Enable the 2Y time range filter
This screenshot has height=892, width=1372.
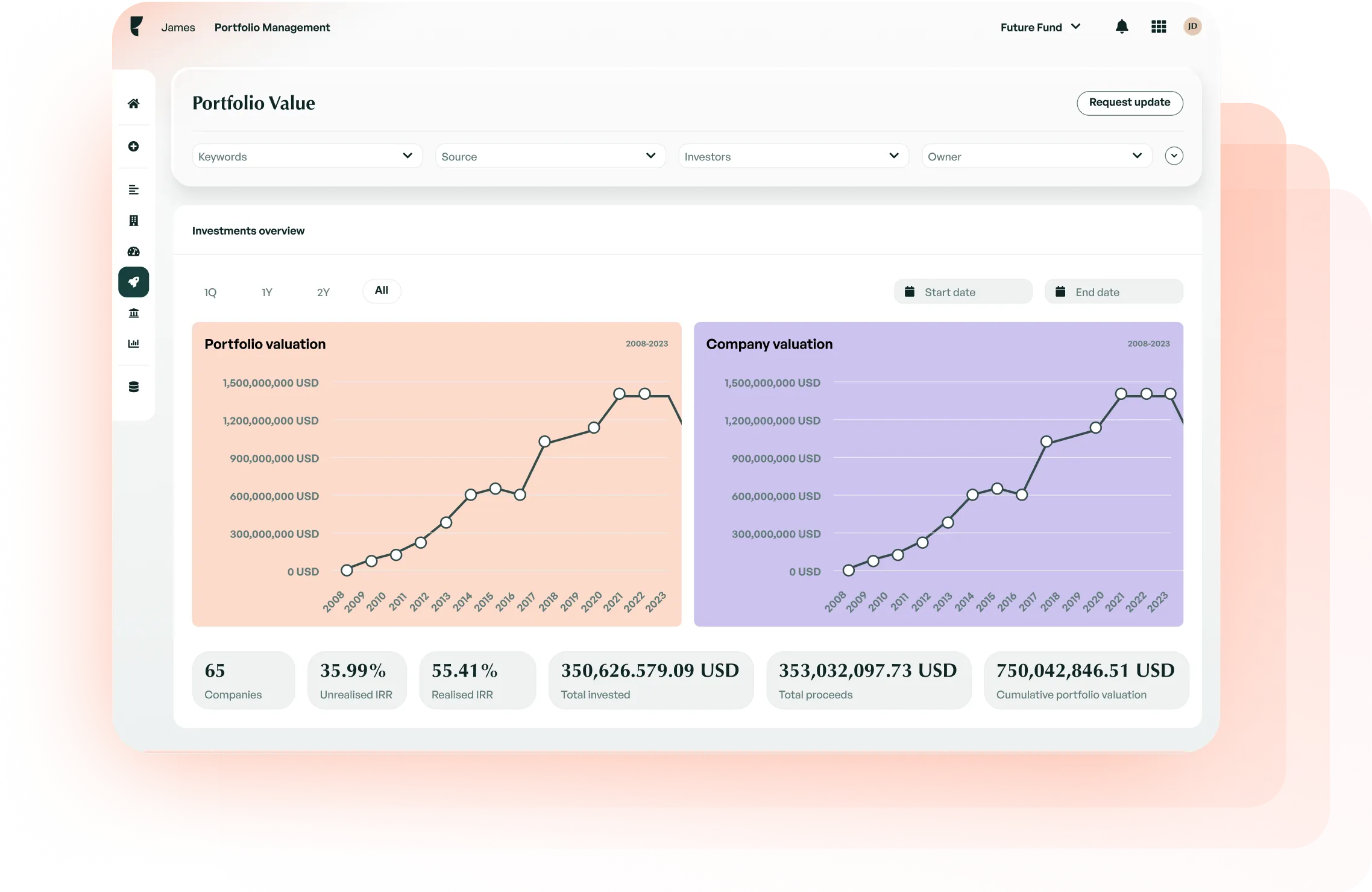(x=323, y=292)
